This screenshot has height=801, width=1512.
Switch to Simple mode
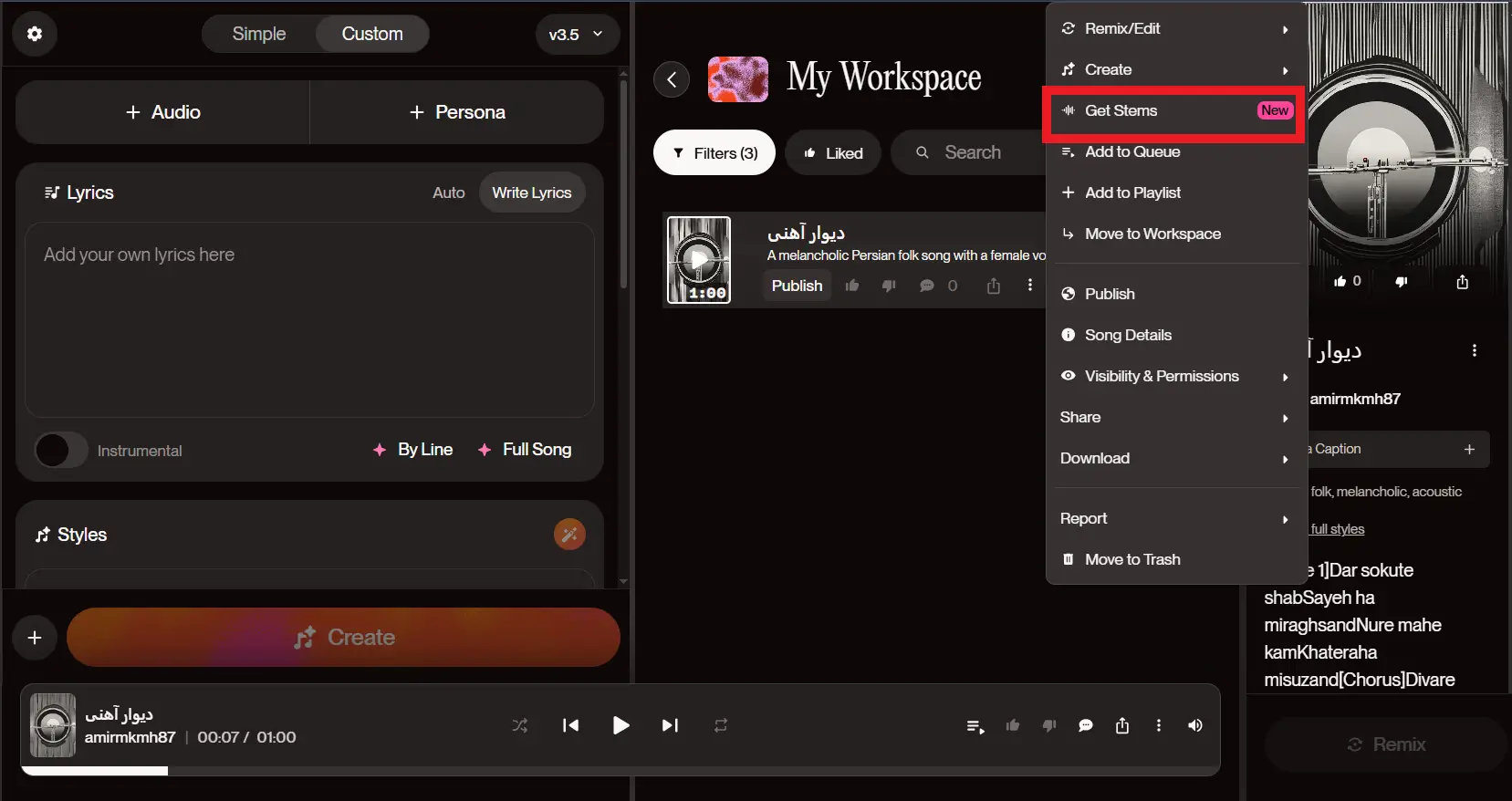[x=259, y=34]
